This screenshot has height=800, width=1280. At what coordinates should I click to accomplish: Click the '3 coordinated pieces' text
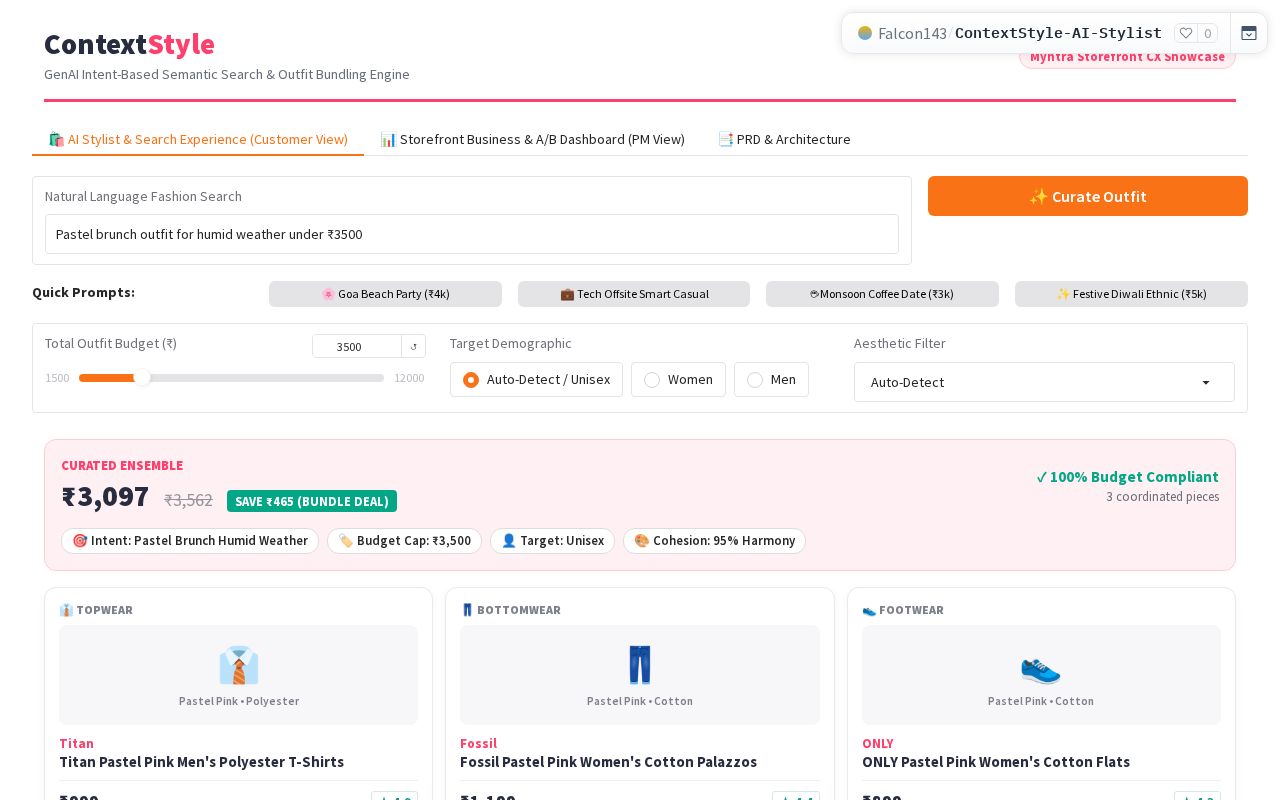pos(1162,497)
